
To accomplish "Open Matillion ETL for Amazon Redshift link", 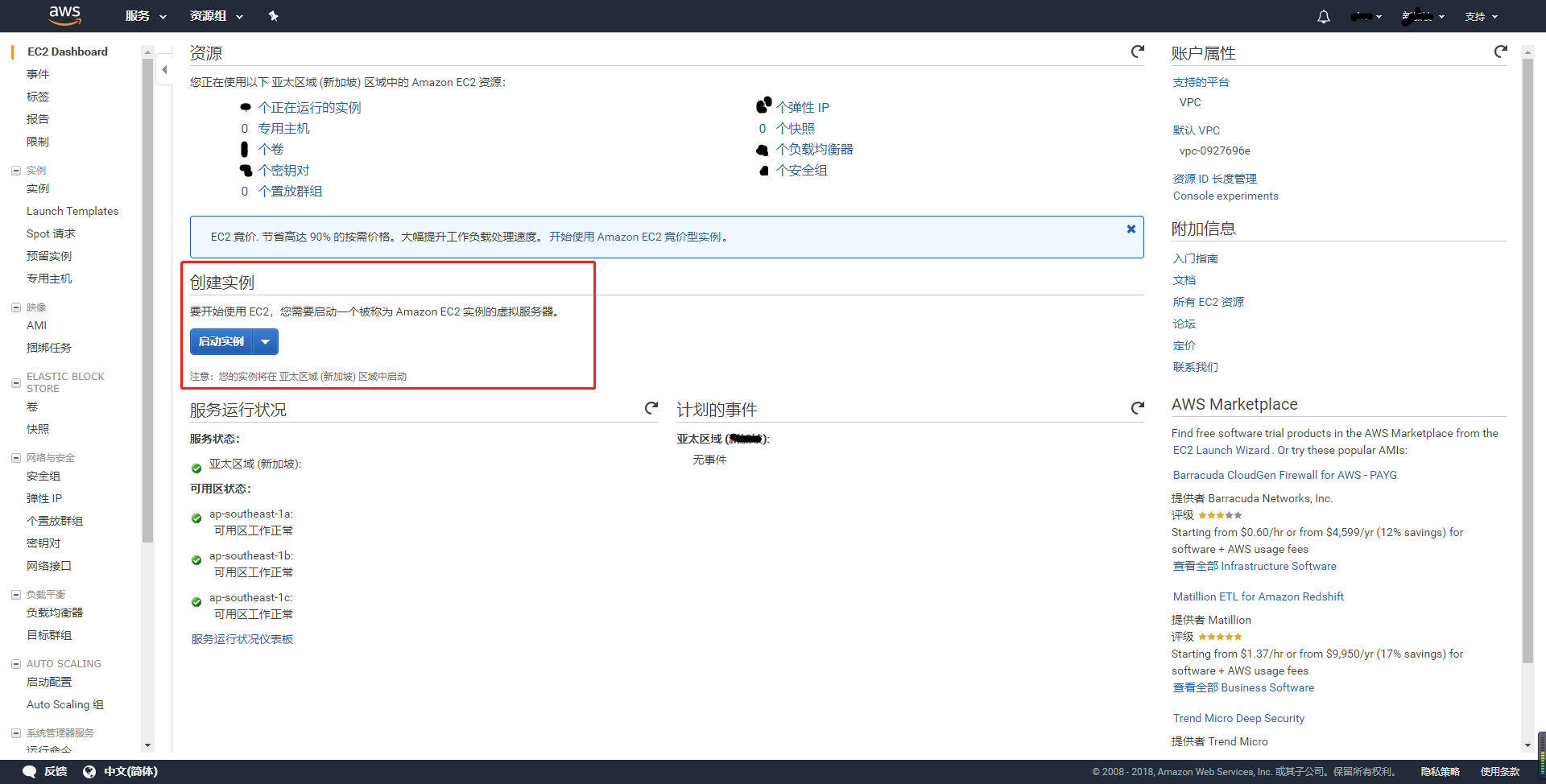I will tap(1258, 596).
